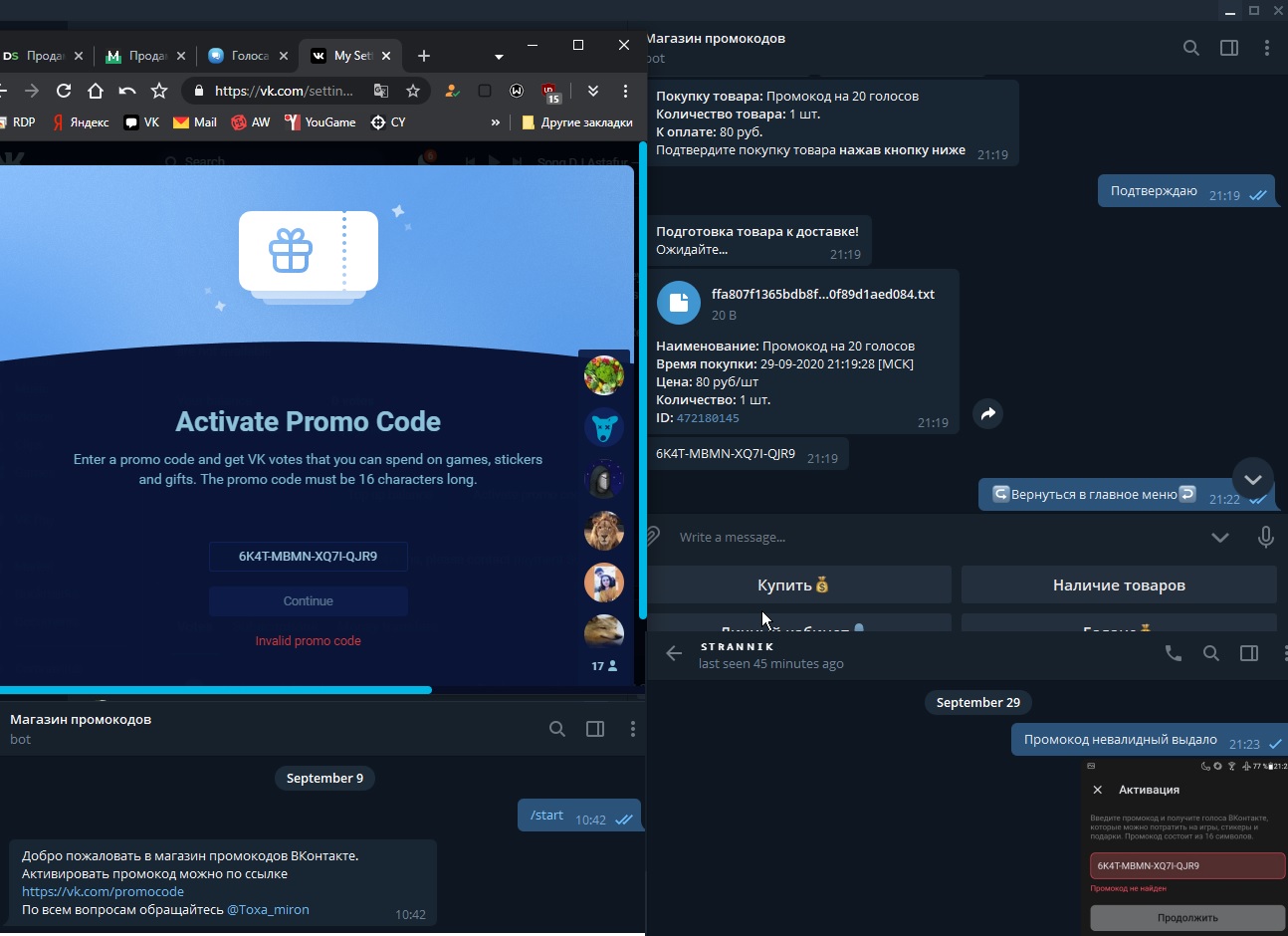Go to Chrome home page
The height and width of the screenshot is (936, 1288).
[96, 91]
